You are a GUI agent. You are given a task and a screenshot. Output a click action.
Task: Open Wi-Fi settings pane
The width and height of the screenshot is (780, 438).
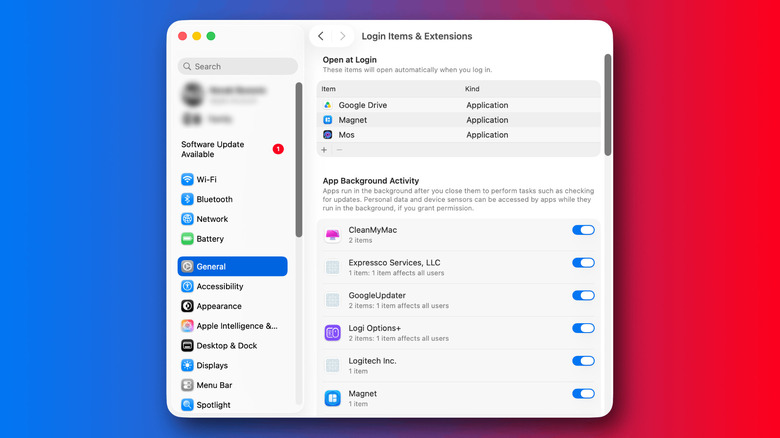[232, 179]
